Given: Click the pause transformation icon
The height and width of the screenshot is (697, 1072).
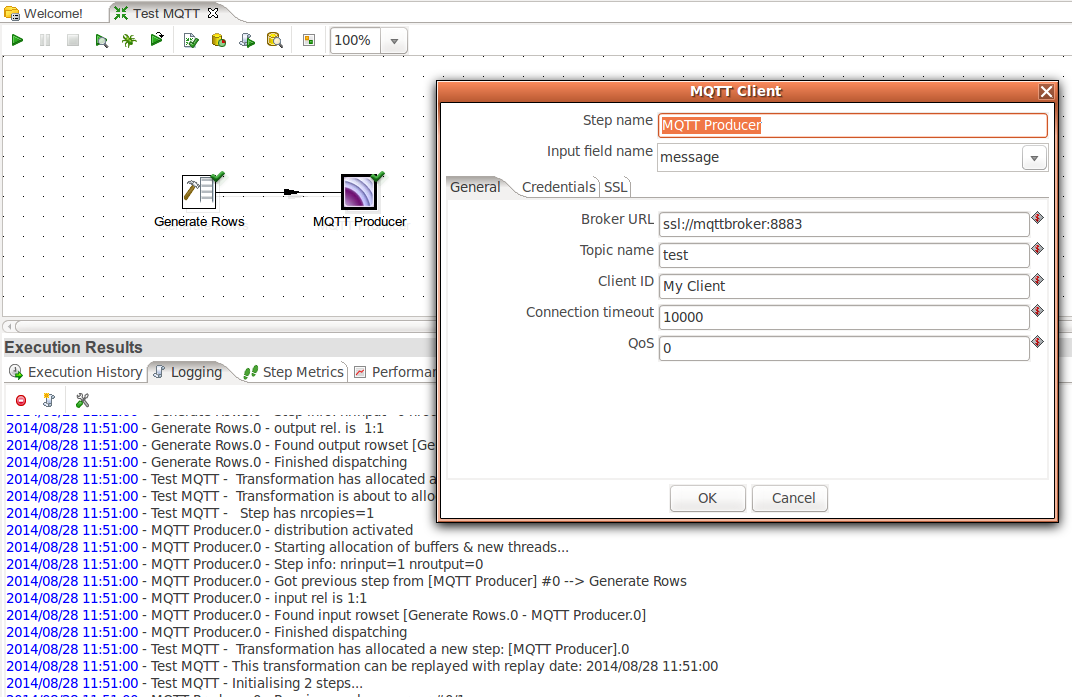Looking at the screenshot, I should [x=45, y=40].
